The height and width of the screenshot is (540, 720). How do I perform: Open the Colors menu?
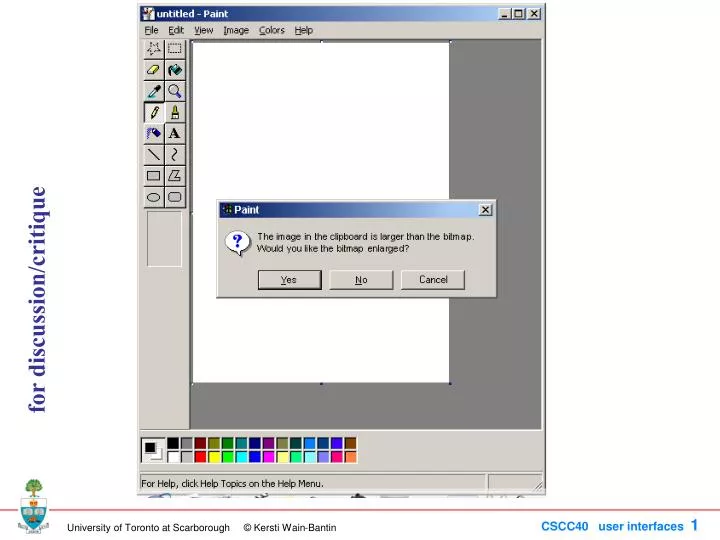271,30
